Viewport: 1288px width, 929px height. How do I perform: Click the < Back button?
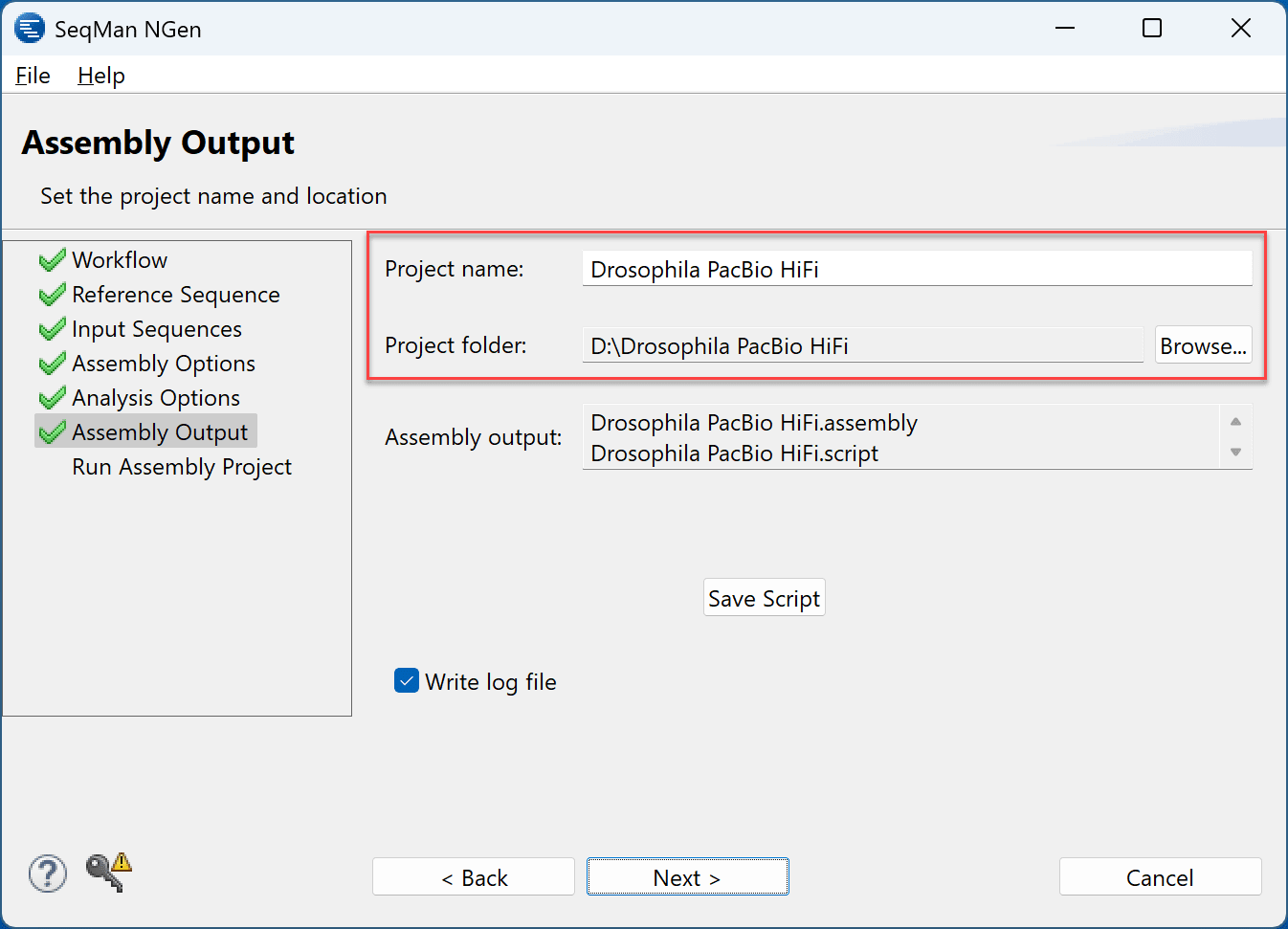474,877
